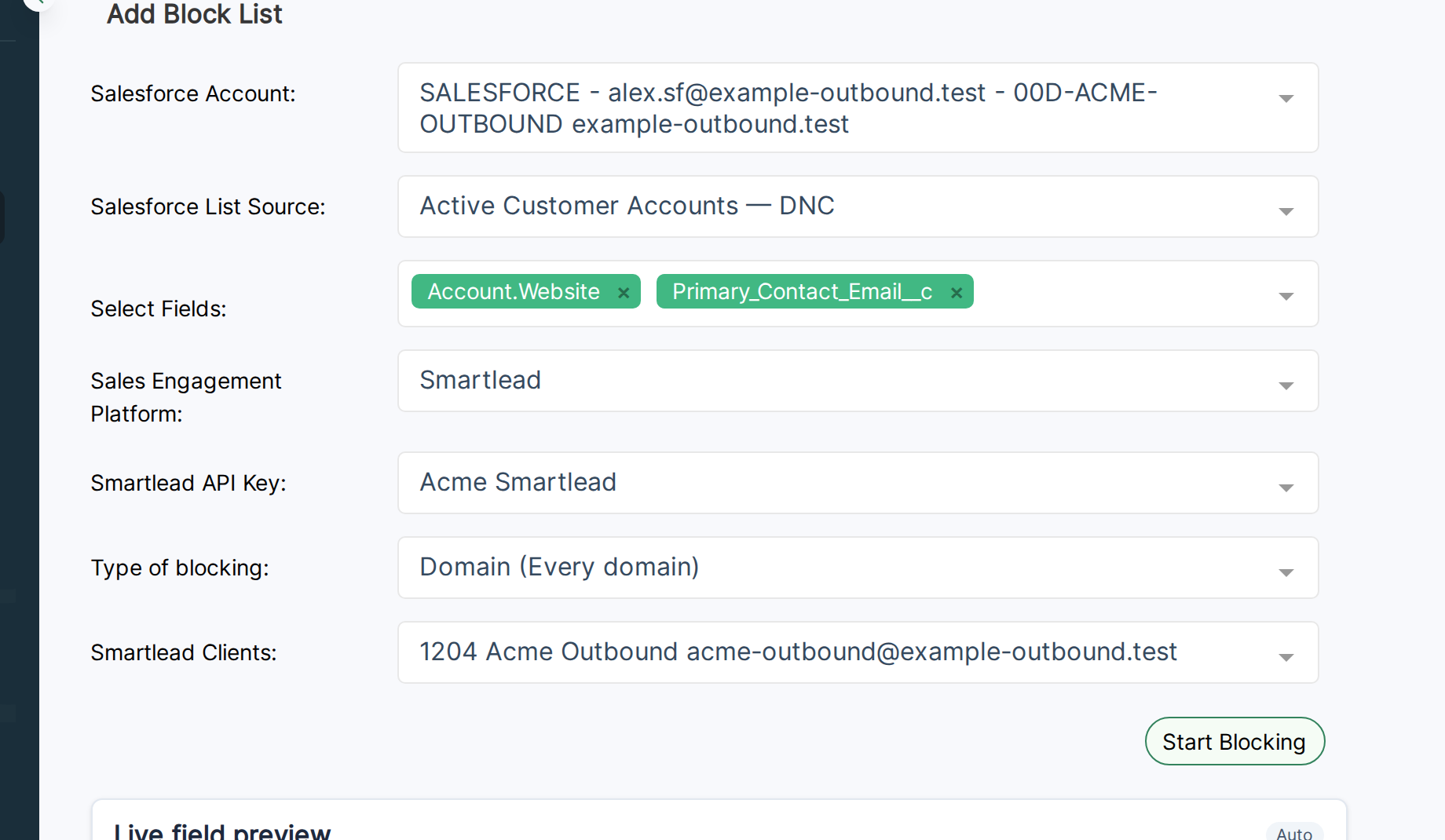Expand the Smartlead API Key dropdown
Viewport: 1445px width, 840px height.
858,483
